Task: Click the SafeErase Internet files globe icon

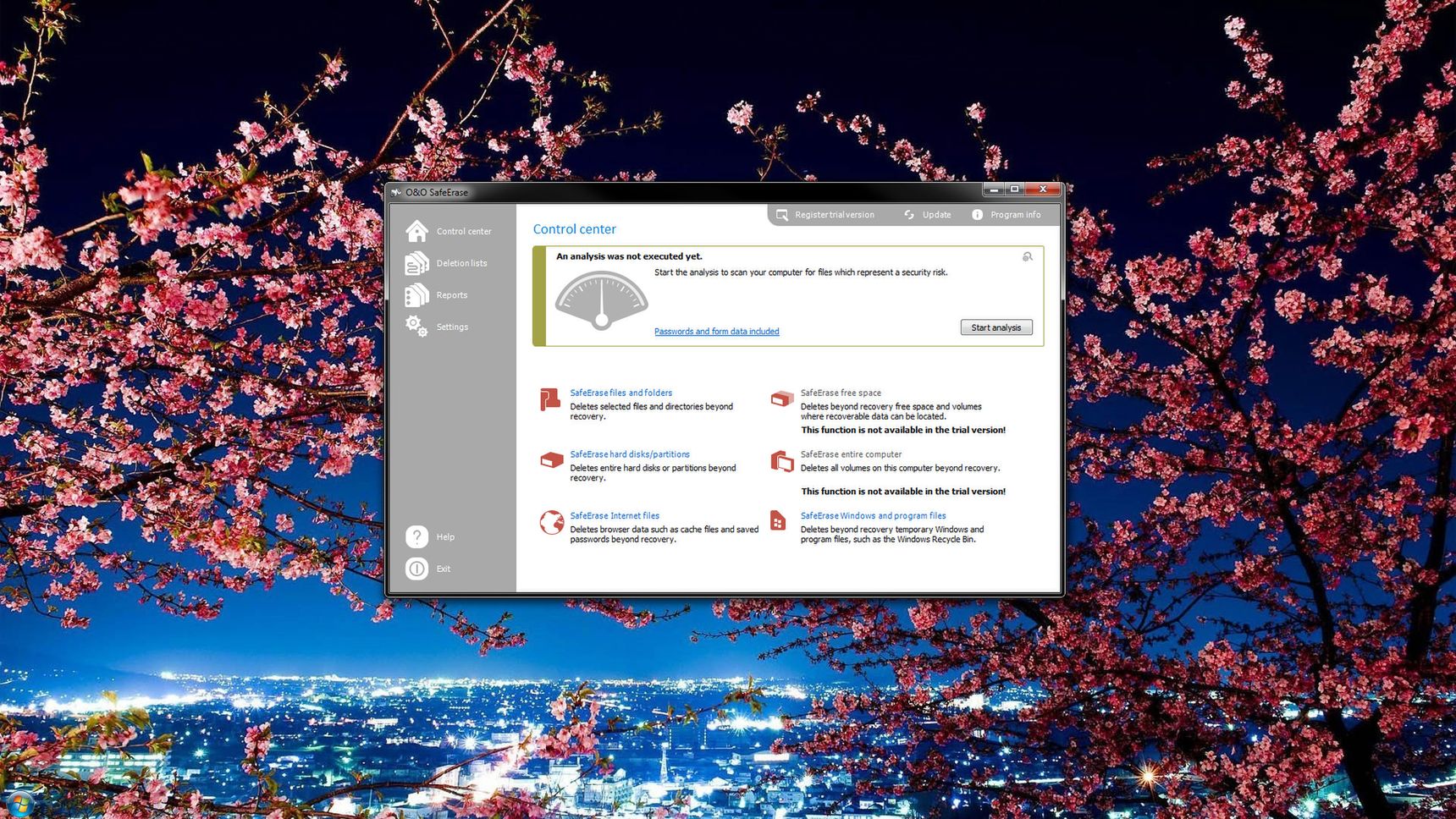Action: 552,522
